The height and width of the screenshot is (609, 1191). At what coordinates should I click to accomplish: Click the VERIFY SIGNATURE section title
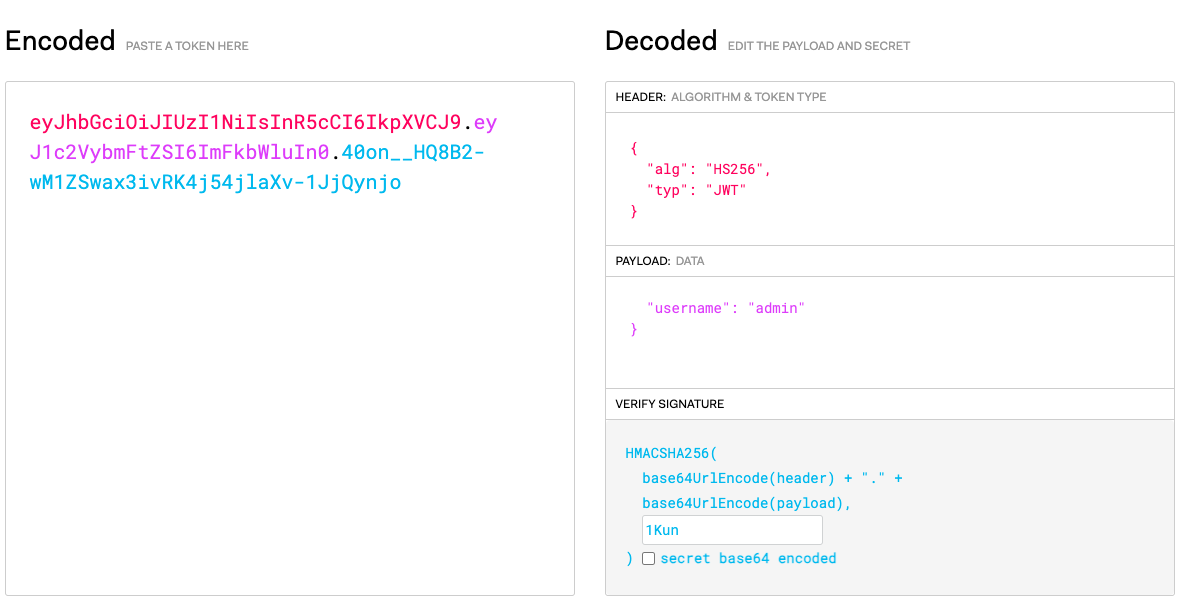[669, 404]
